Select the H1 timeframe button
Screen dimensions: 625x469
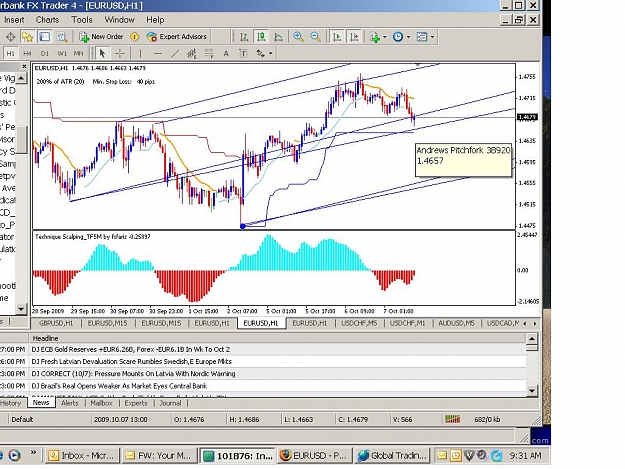coord(10,53)
